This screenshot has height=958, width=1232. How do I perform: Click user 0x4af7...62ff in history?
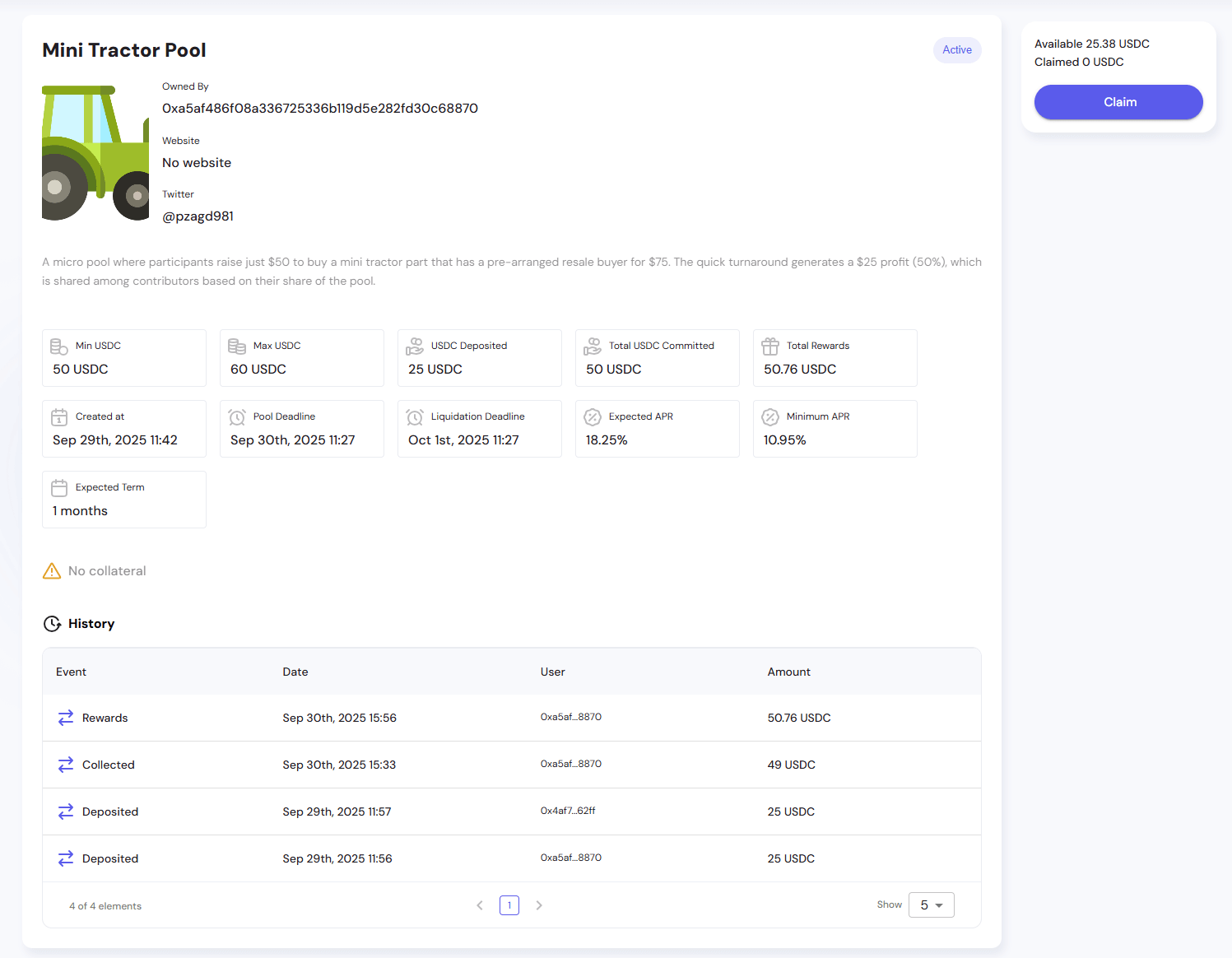(567, 811)
